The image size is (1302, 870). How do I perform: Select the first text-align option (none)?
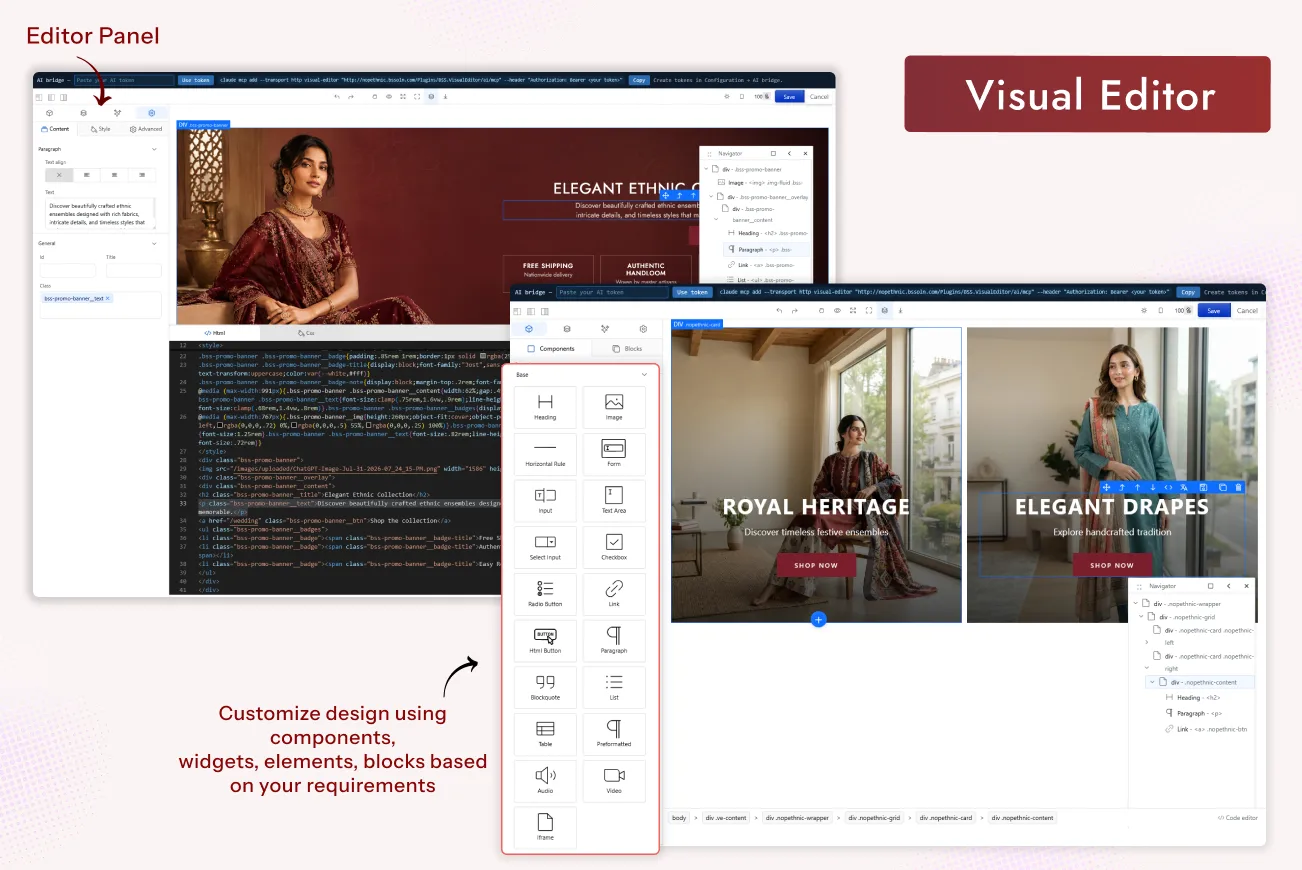[58, 175]
